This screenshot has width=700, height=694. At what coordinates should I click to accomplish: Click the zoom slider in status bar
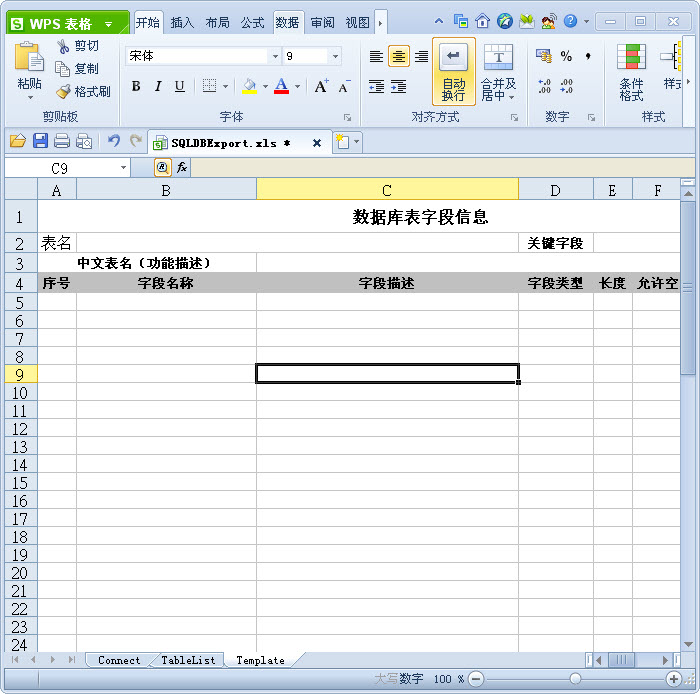(575, 679)
